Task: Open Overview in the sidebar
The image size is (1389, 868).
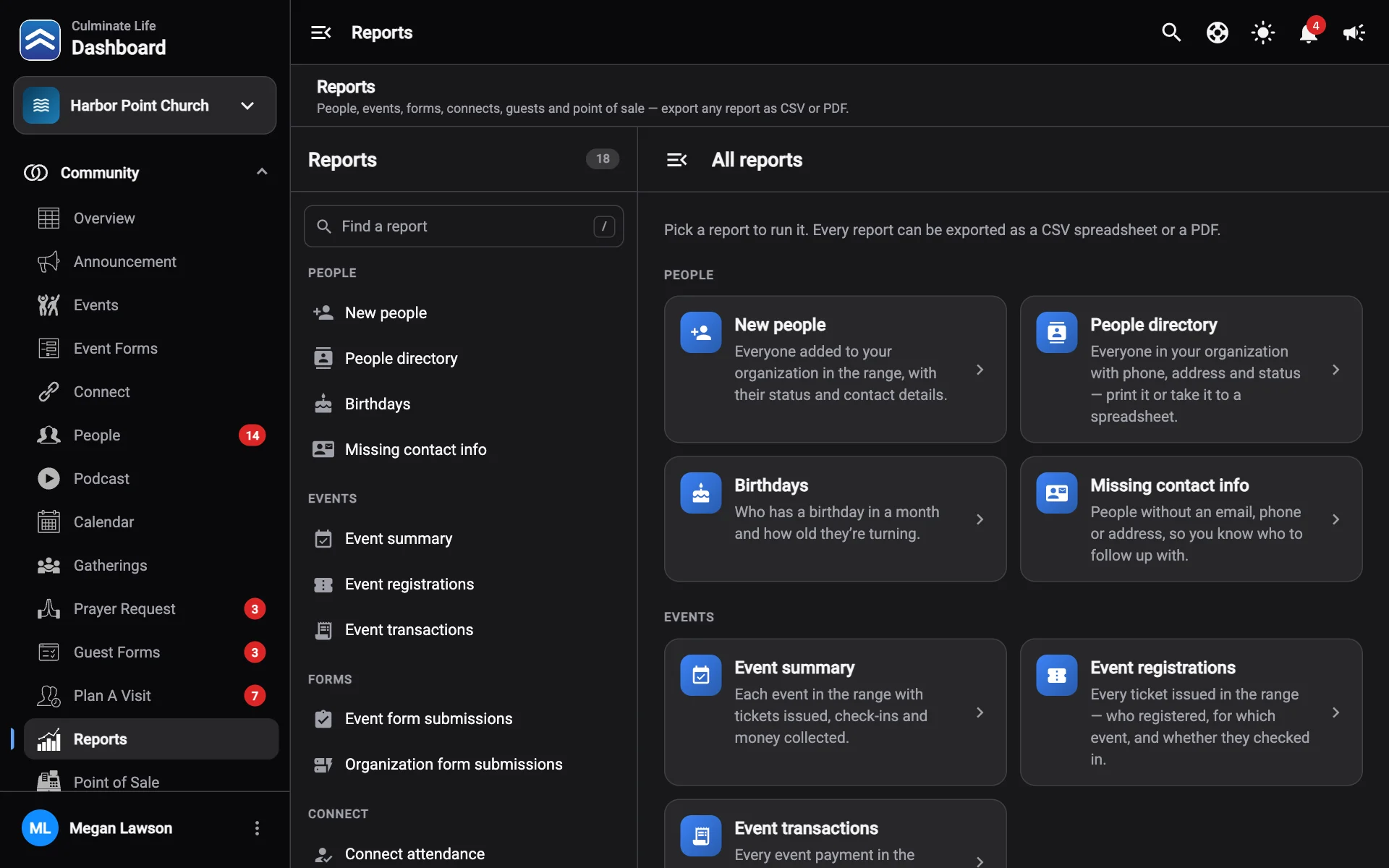Action: point(151,218)
